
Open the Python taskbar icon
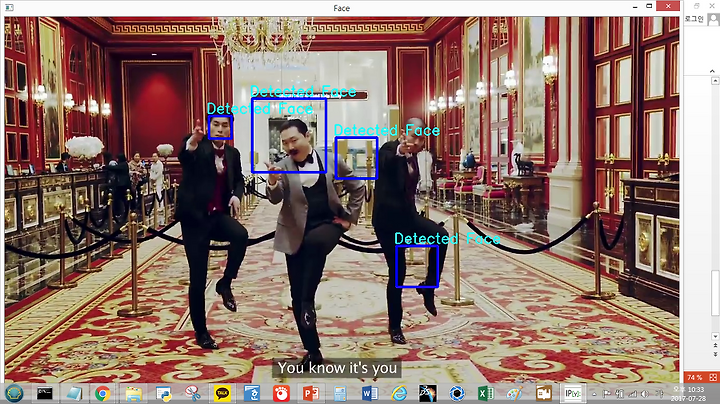point(163,393)
